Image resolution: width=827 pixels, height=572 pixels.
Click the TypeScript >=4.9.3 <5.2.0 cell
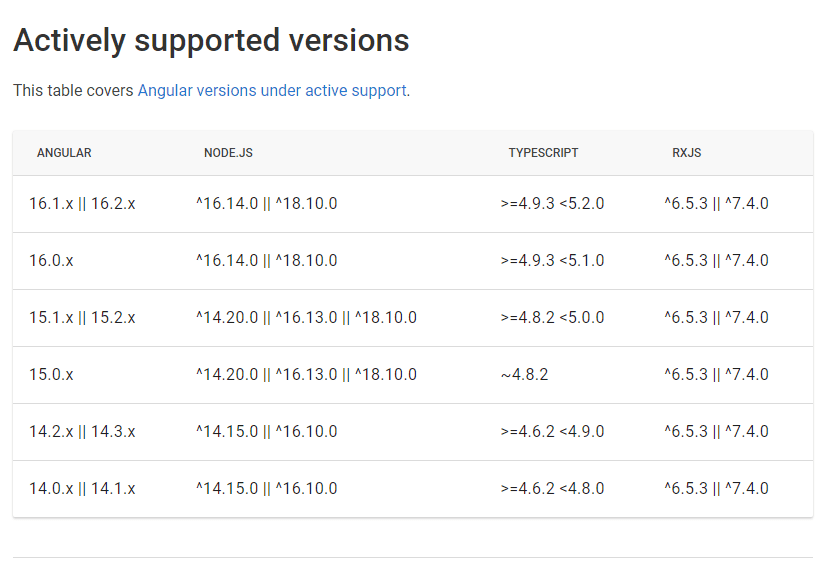[x=552, y=204]
